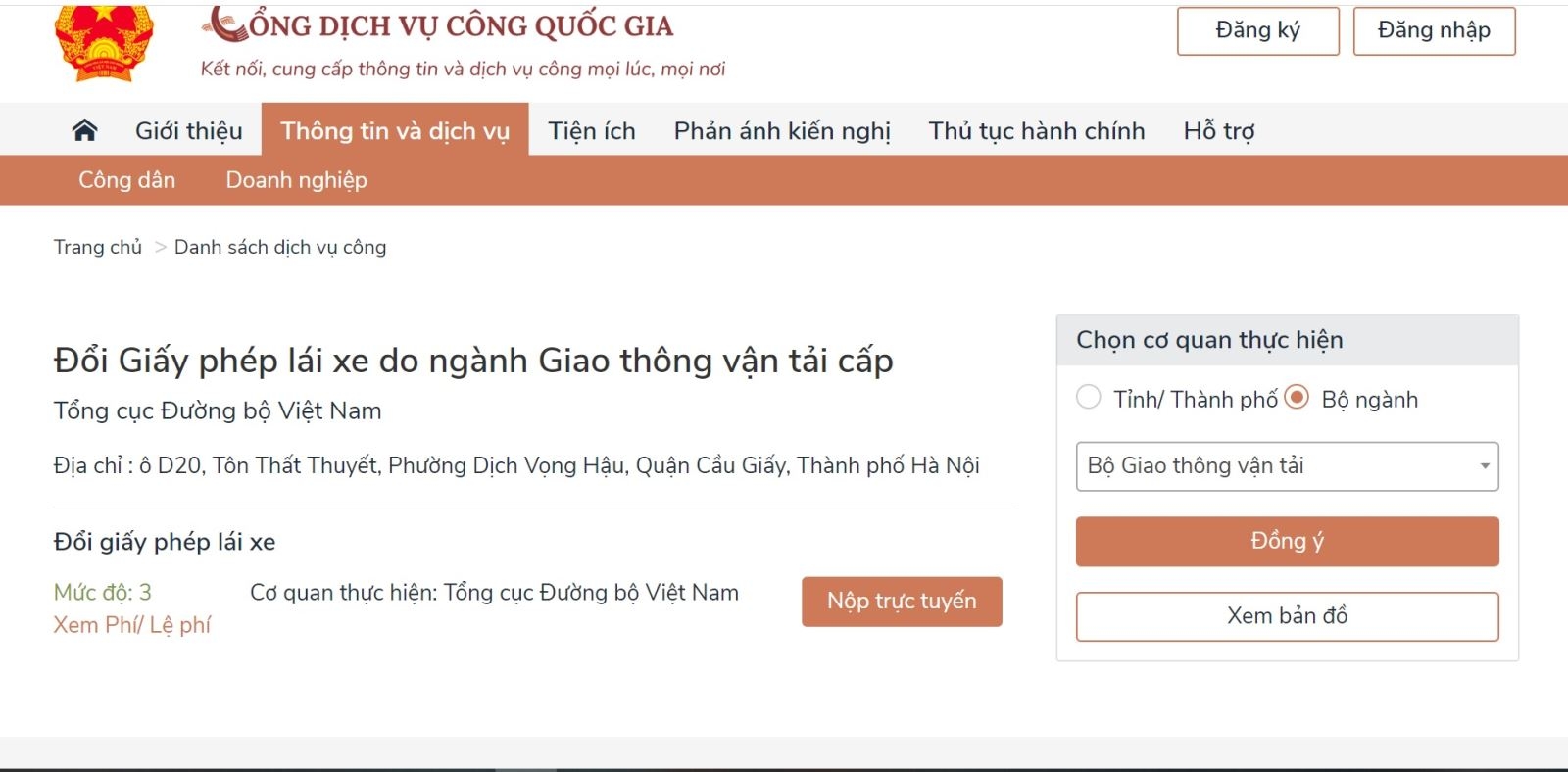Click the Đăng ký button
This screenshot has width=1568, height=772.
(1258, 30)
